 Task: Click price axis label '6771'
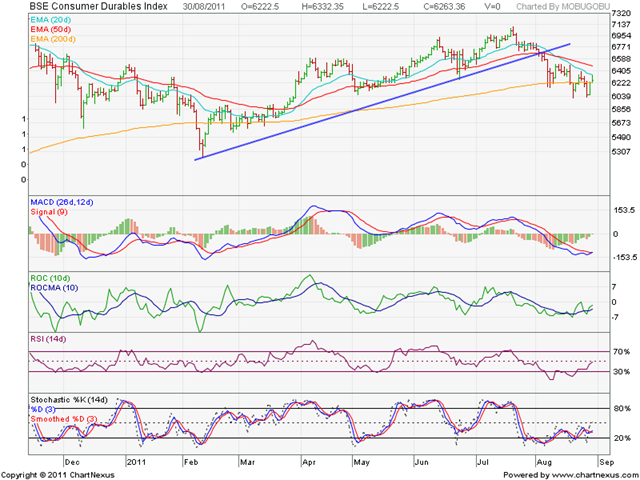click(x=620, y=47)
